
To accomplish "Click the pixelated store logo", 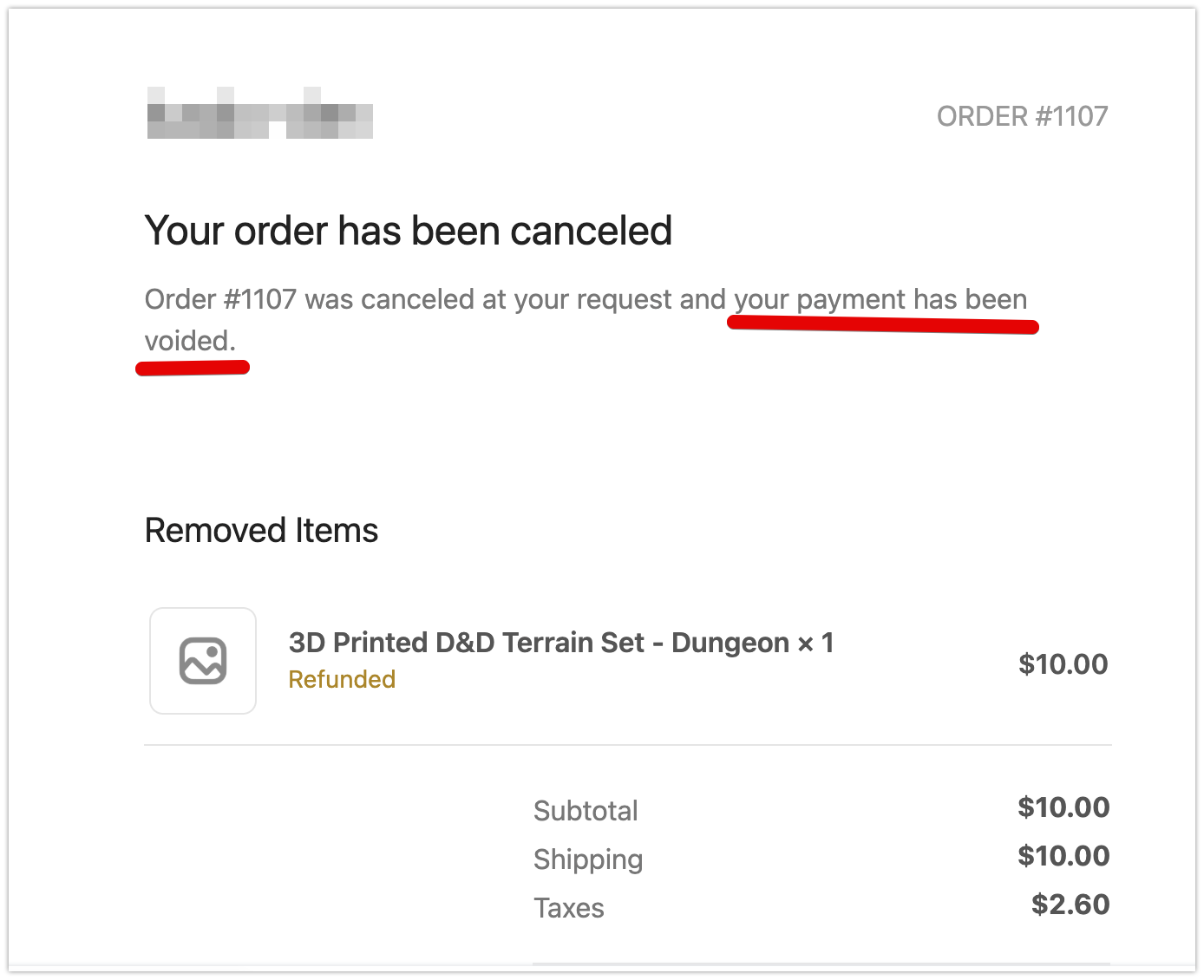I will click(259, 114).
